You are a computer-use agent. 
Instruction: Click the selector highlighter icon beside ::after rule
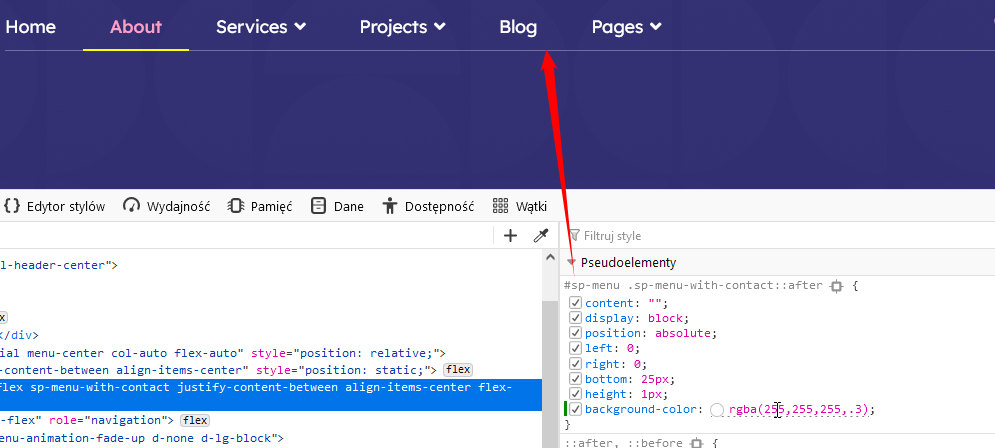[x=836, y=286]
